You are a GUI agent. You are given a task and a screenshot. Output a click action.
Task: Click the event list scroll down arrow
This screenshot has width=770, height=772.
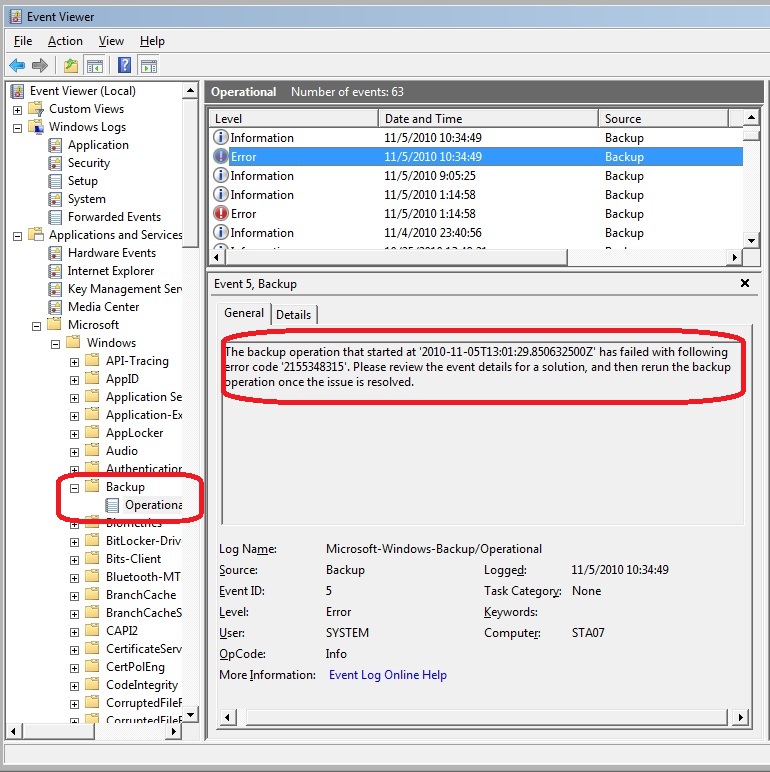pyautogui.click(x=751, y=240)
